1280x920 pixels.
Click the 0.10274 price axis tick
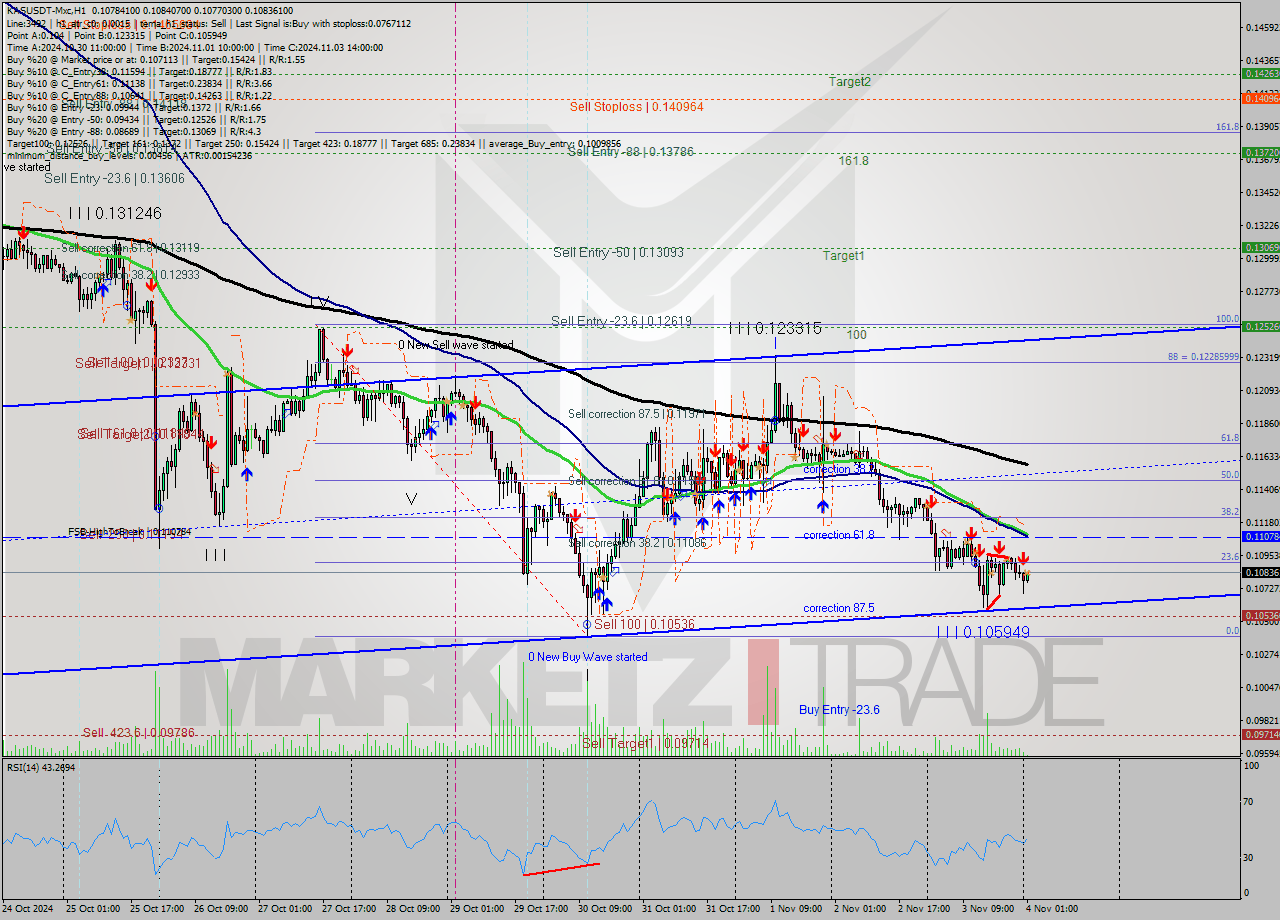pyautogui.click(x=1262, y=654)
